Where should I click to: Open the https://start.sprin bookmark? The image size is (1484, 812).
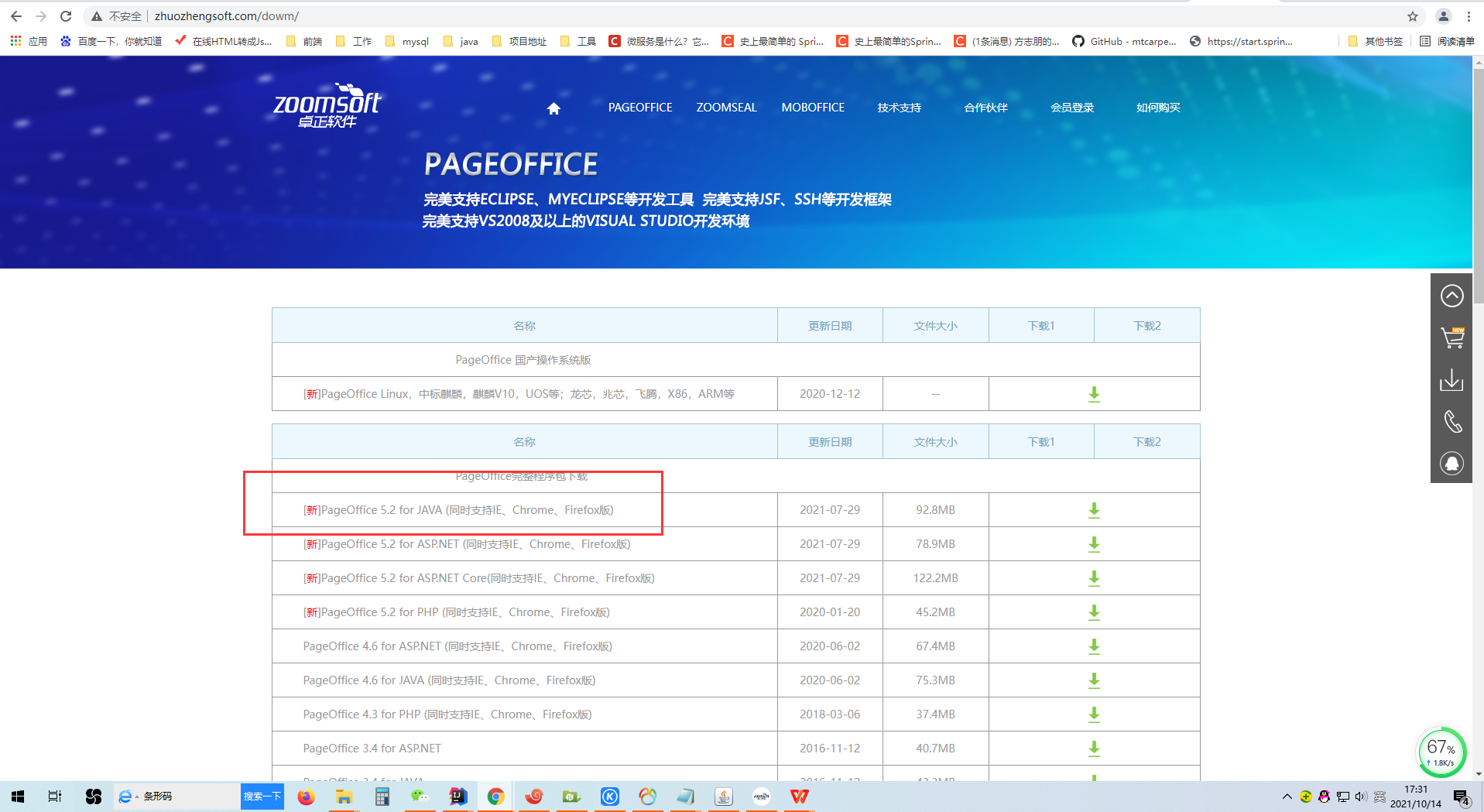(x=1241, y=41)
